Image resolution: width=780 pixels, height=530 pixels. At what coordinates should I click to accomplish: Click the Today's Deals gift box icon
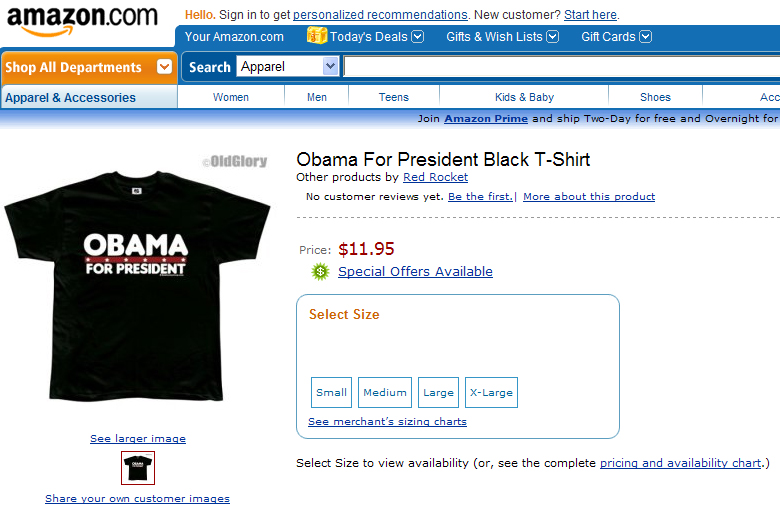317,36
